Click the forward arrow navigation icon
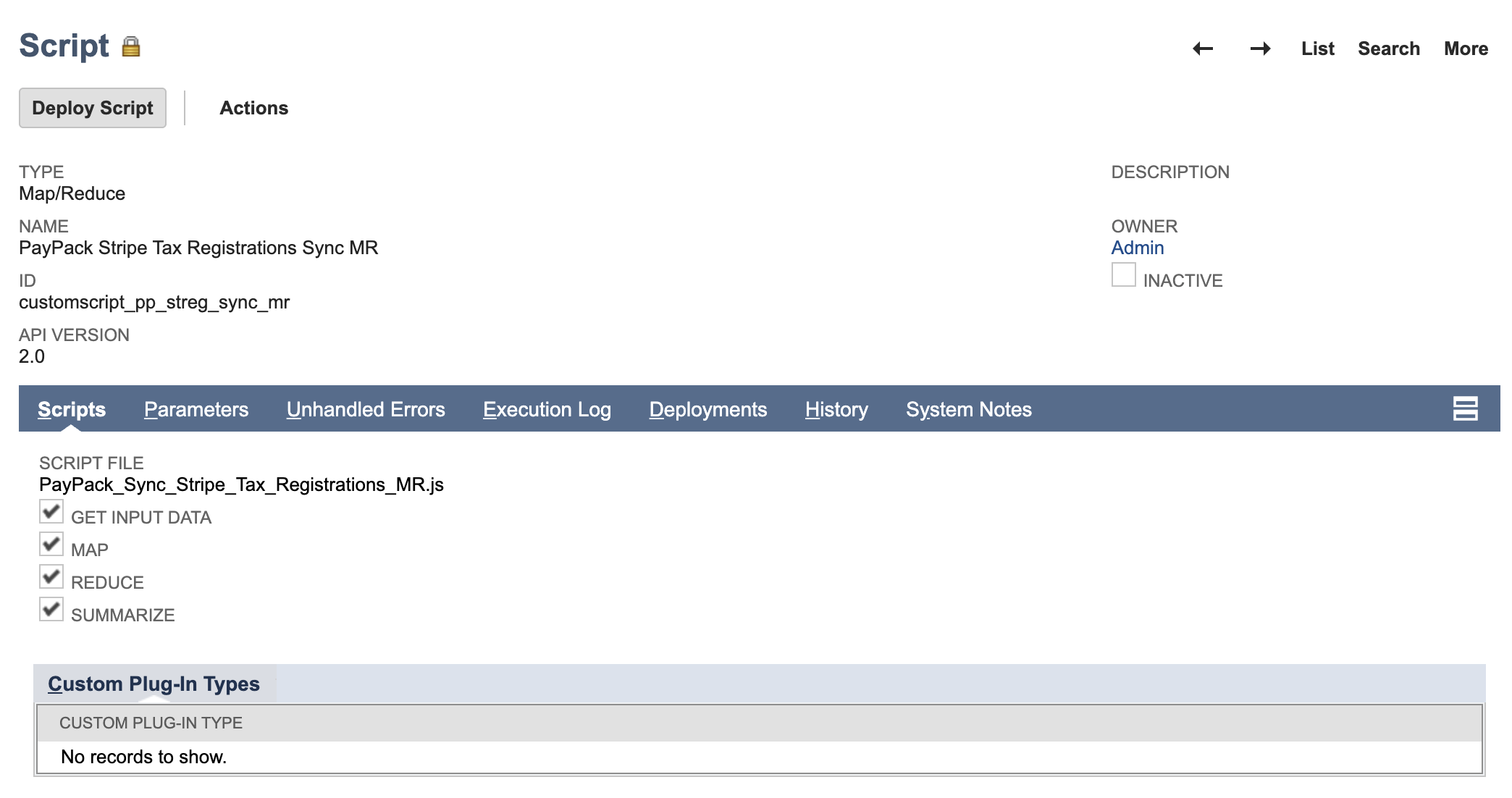The height and width of the screenshot is (798, 1512). click(x=1260, y=48)
